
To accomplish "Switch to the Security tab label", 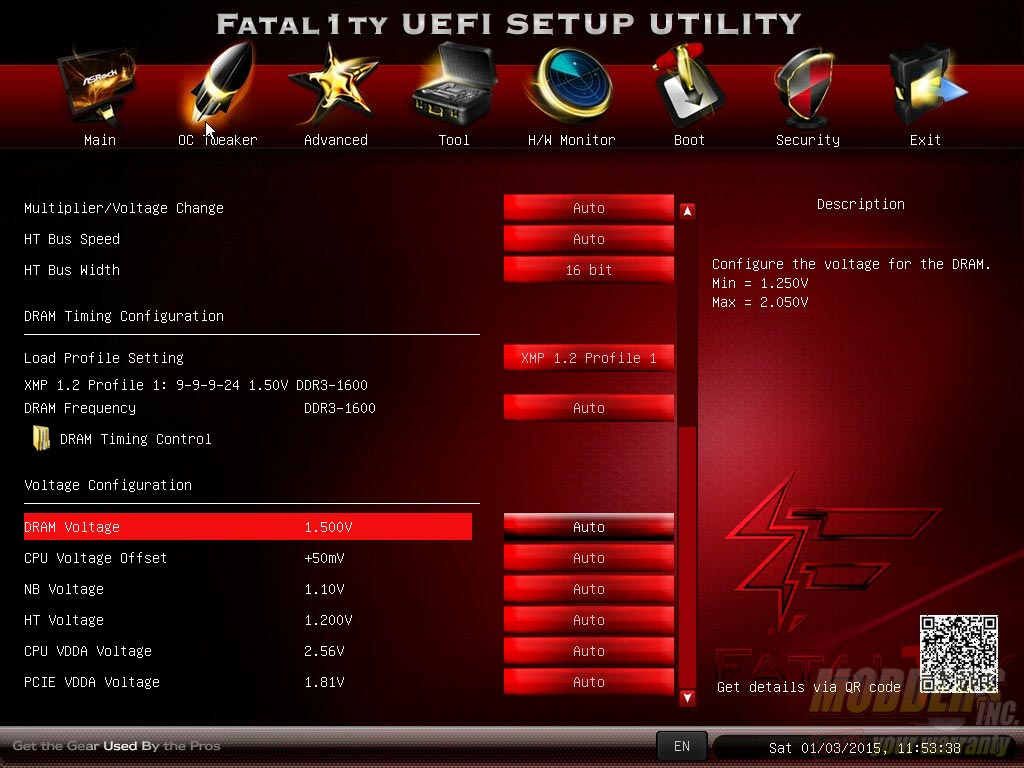I will [x=808, y=140].
